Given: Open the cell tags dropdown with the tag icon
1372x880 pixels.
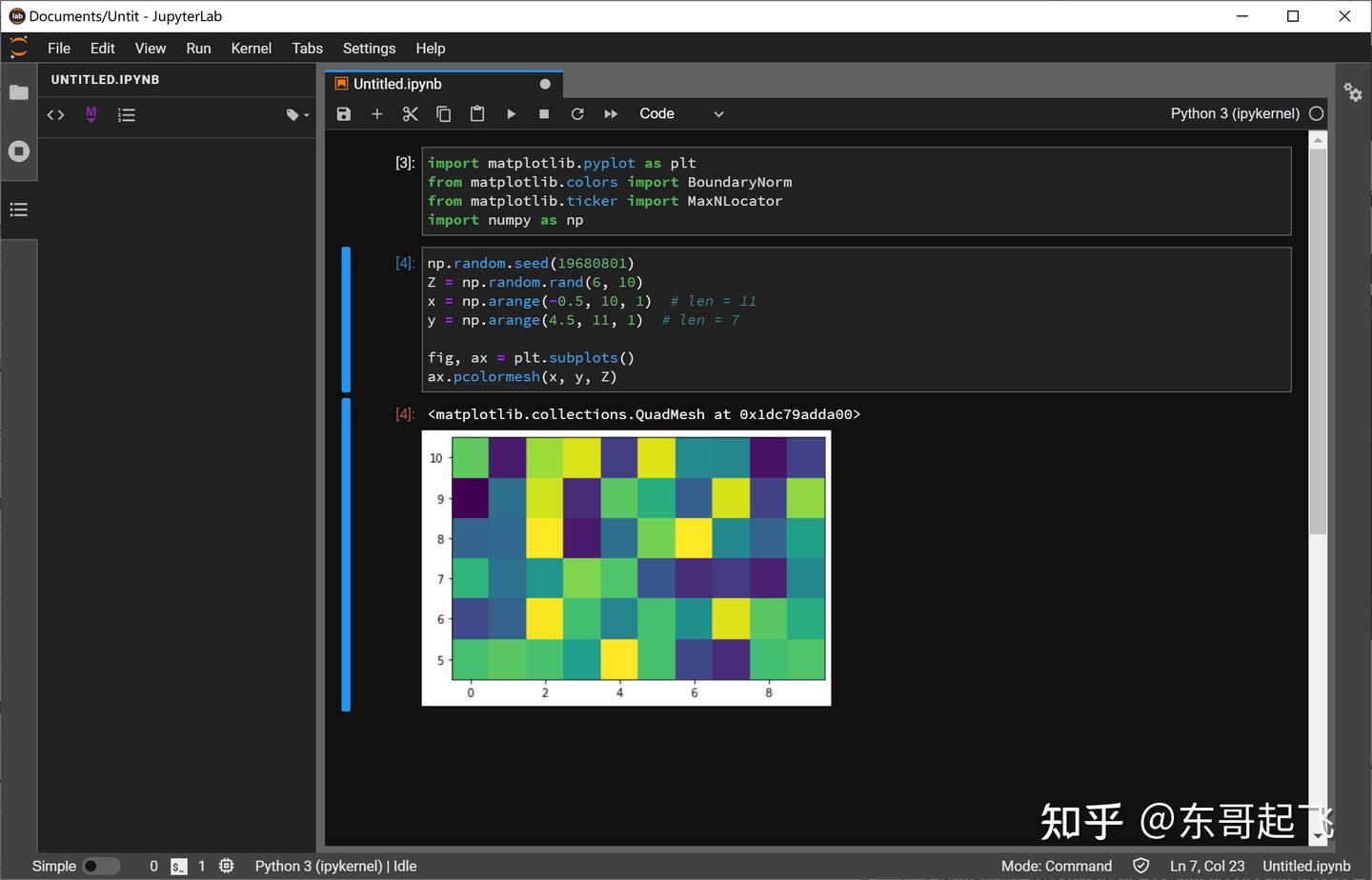Looking at the screenshot, I should pyautogui.click(x=295, y=114).
